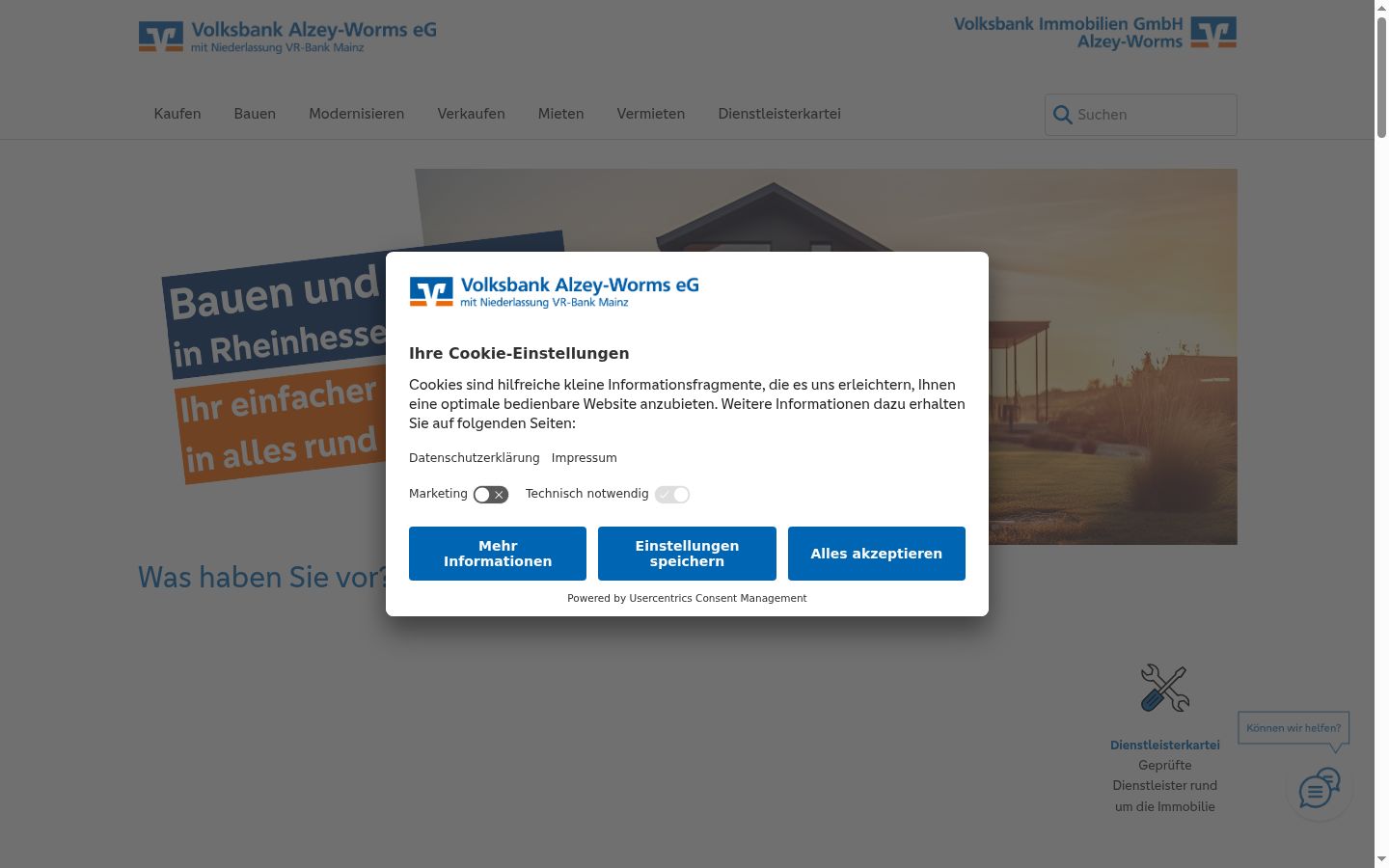Click Einstellungen speichern button
The height and width of the screenshot is (868, 1389).
[x=687, y=554]
